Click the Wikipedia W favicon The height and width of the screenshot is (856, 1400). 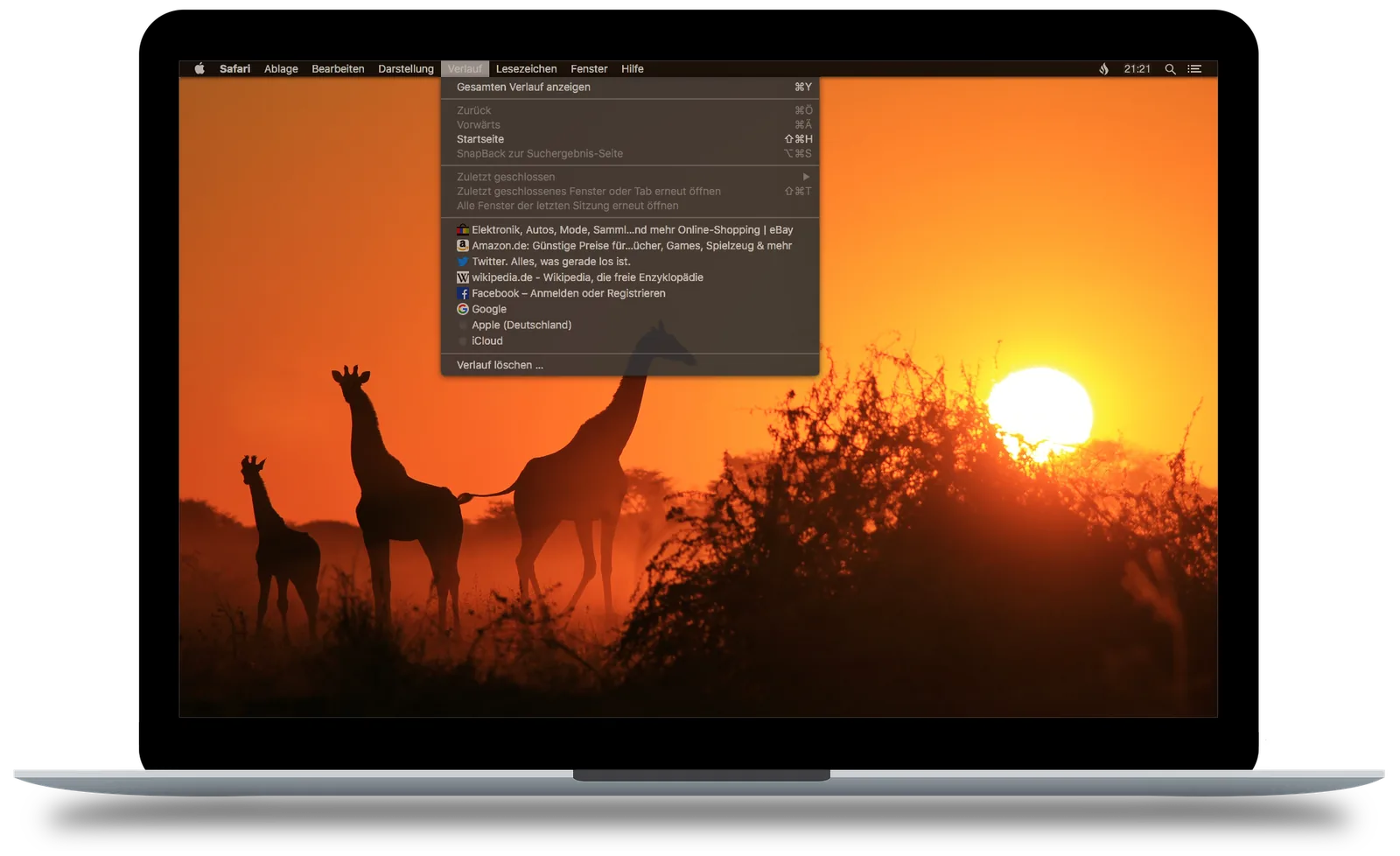tap(463, 277)
